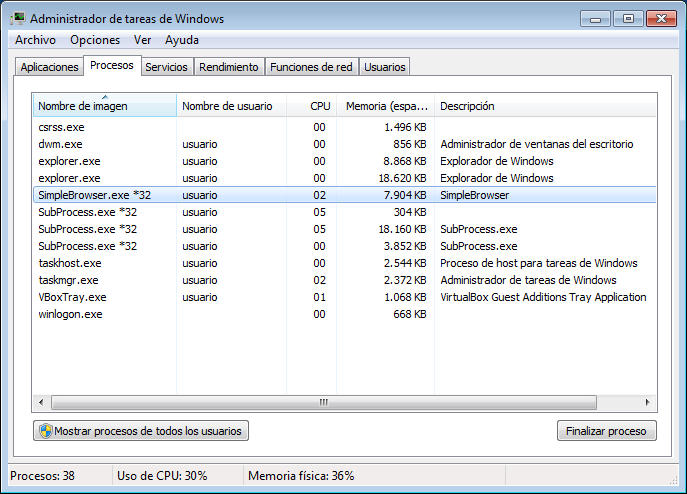Close the Administrador de tareas window
Viewport: 687px width, 494px height.
(661, 19)
